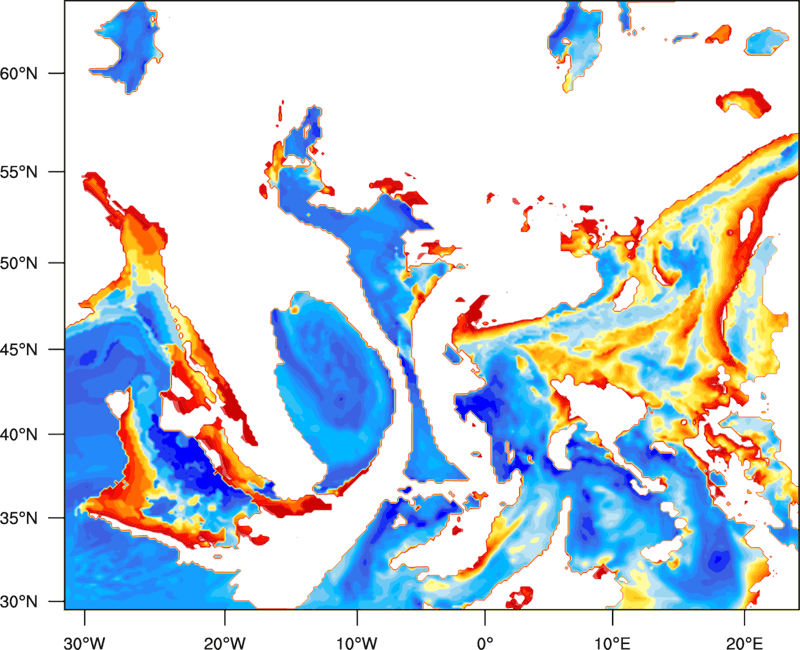Image resolution: width=800 pixels, height=650 pixels.
Task: Click the 30°W longitude label
Action: pyautogui.click(x=85, y=643)
